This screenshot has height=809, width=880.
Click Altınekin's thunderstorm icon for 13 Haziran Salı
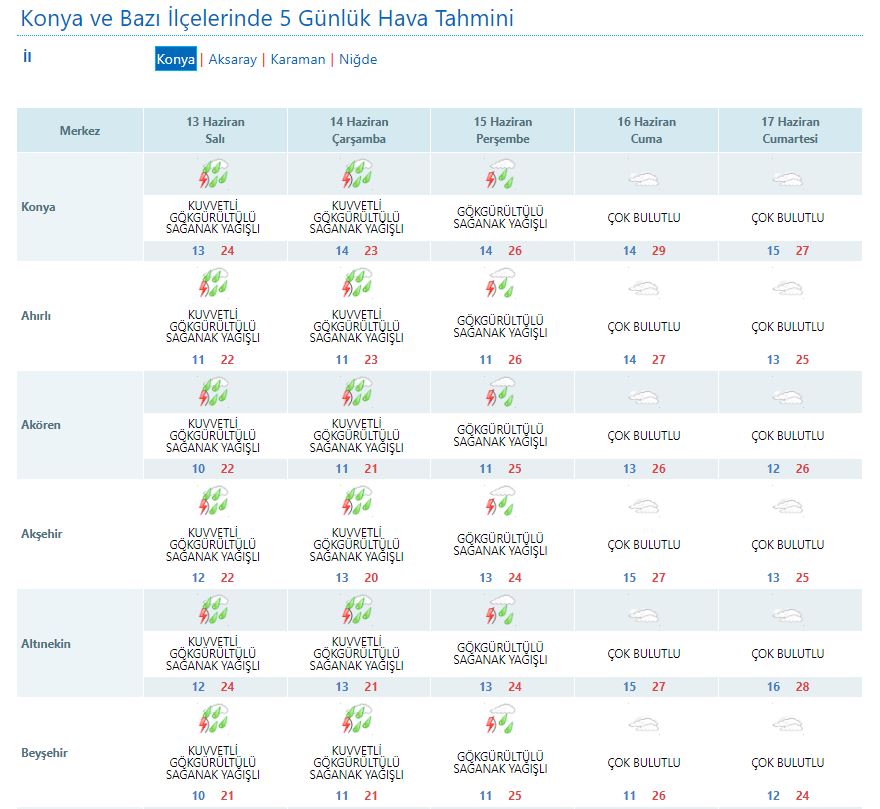(215, 611)
